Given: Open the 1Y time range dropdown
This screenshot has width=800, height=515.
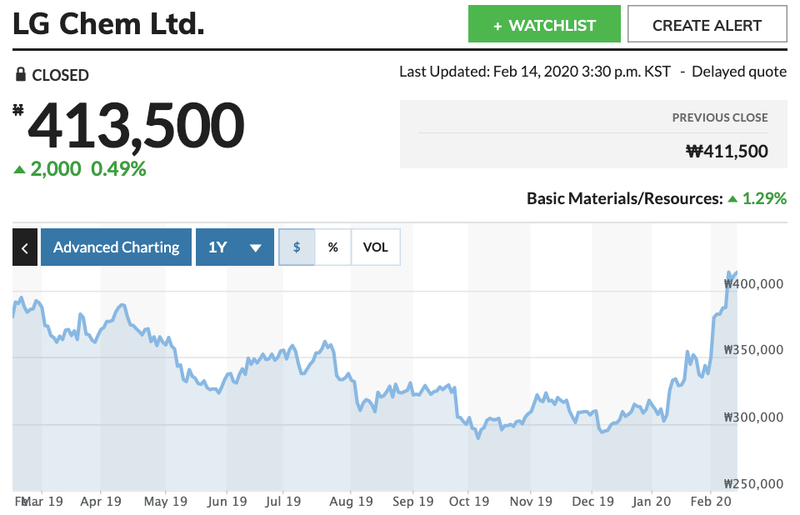Looking at the screenshot, I should coord(235,247).
